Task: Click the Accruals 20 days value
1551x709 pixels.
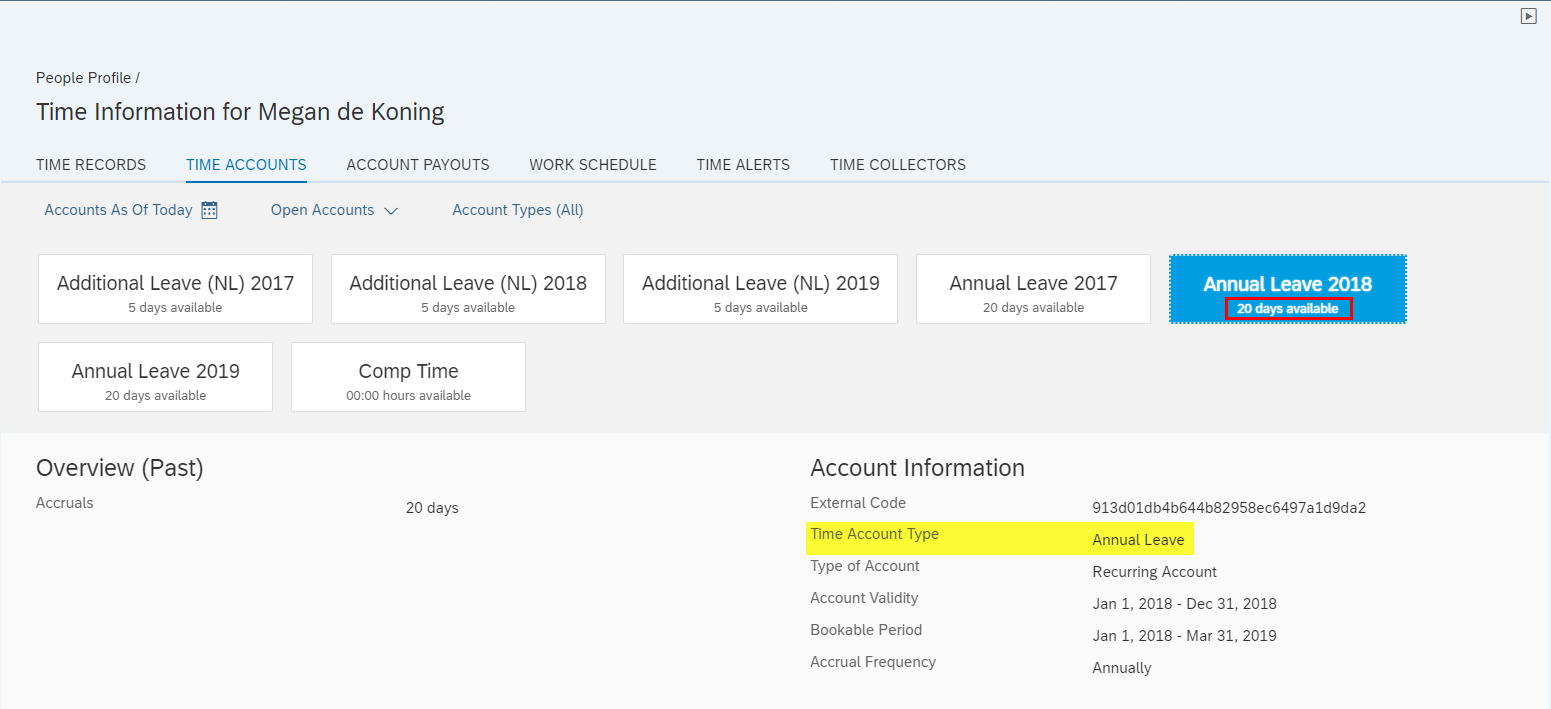Action: pos(432,508)
